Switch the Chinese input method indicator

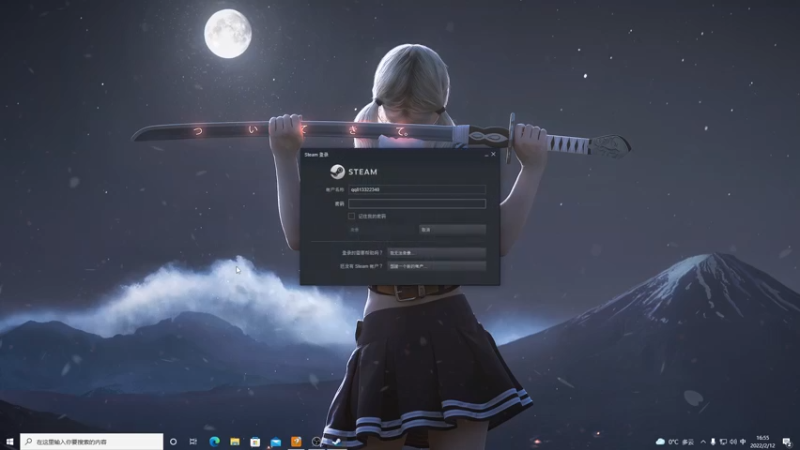coord(743,442)
